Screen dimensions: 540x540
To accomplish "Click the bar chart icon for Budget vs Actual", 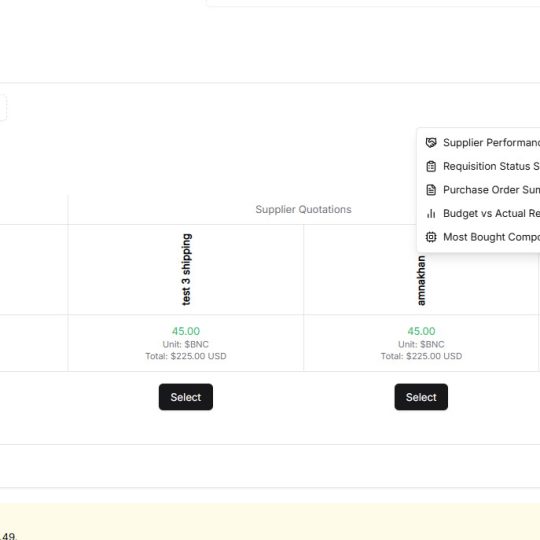I will [x=431, y=214].
